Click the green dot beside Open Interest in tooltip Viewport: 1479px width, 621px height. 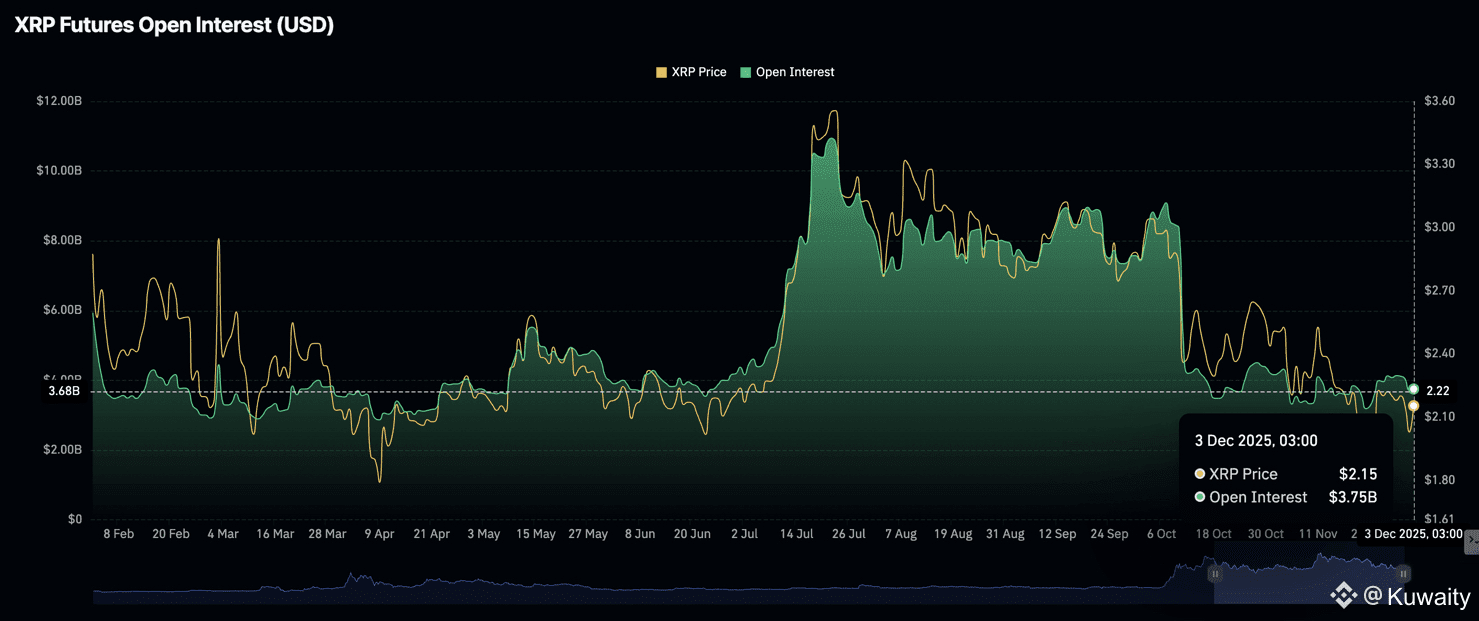pyautogui.click(x=1199, y=497)
